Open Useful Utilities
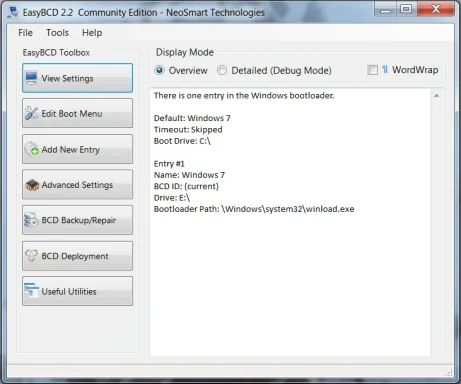 coord(77,291)
